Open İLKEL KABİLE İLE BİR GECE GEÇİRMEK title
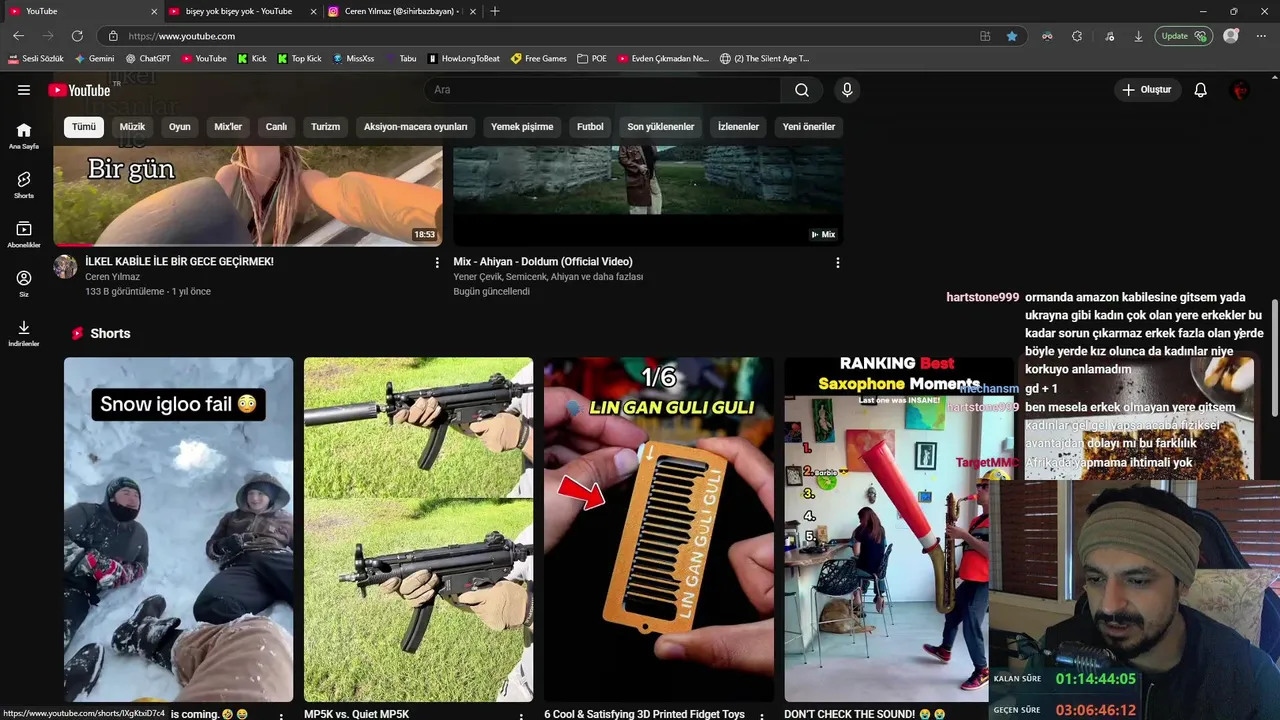 click(x=179, y=262)
